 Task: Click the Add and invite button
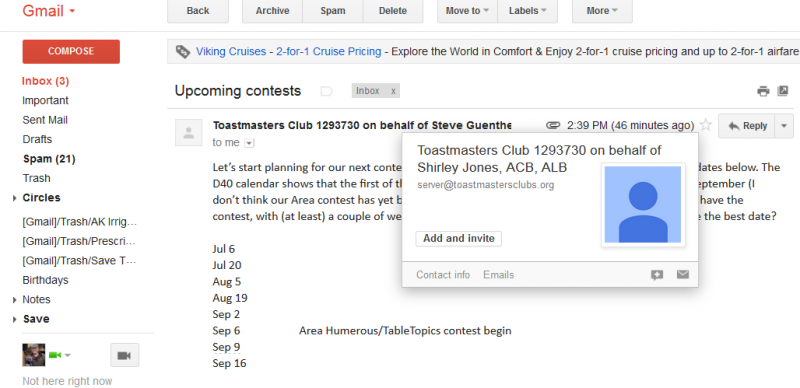pyautogui.click(x=459, y=238)
